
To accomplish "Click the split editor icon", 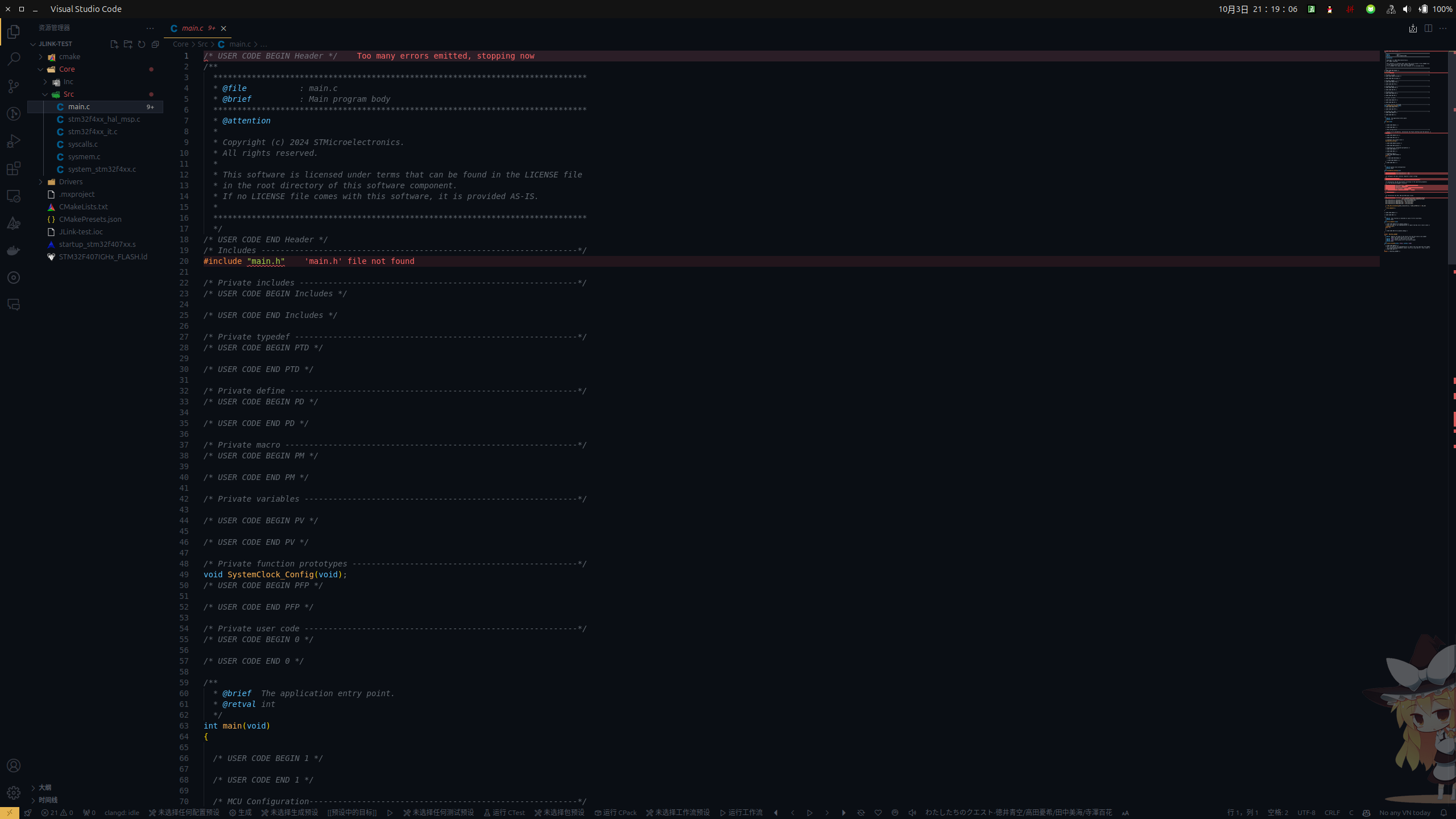I will (x=1428, y=28).
